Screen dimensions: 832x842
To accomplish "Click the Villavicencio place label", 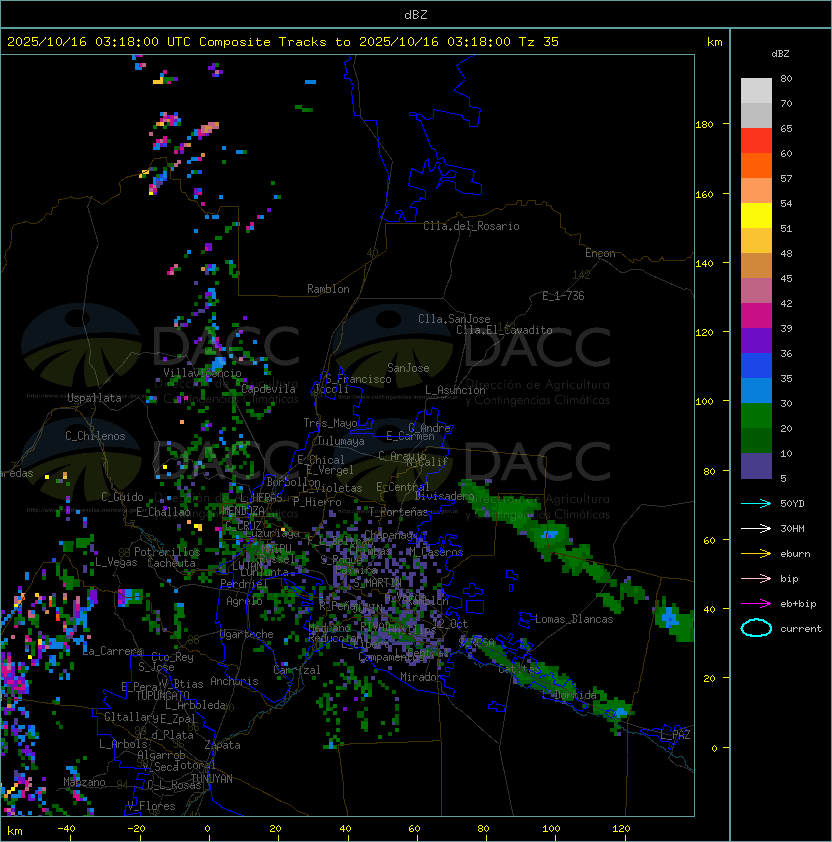I will click(x=202, y=373).
